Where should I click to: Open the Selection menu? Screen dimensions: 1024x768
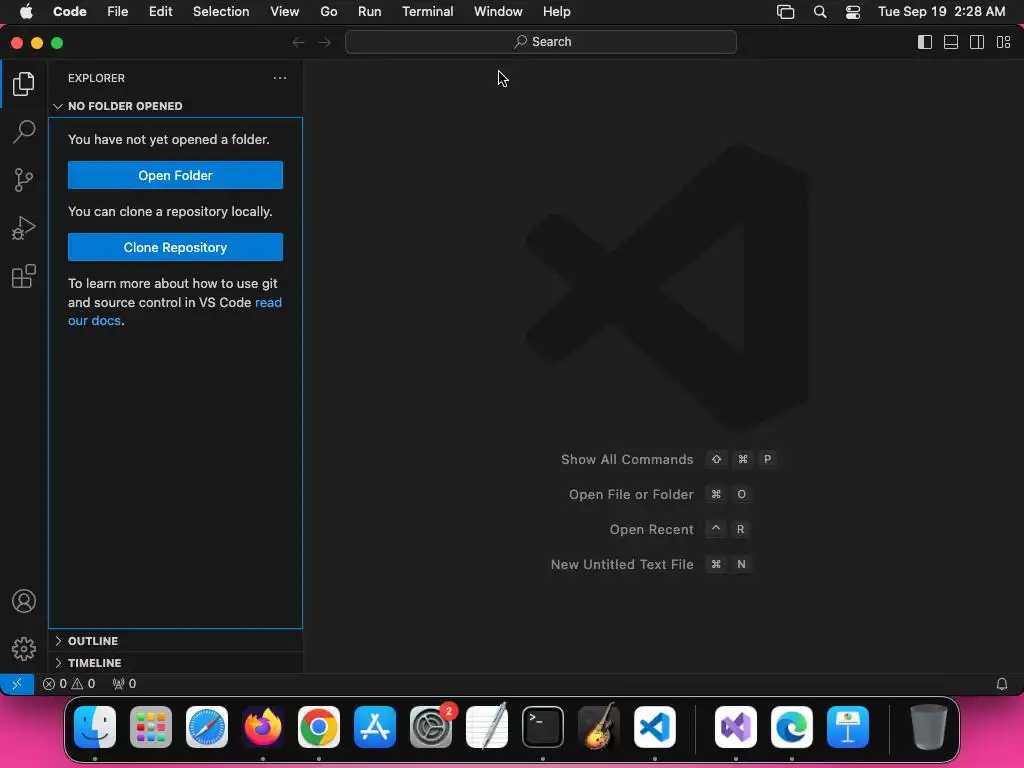221,12
